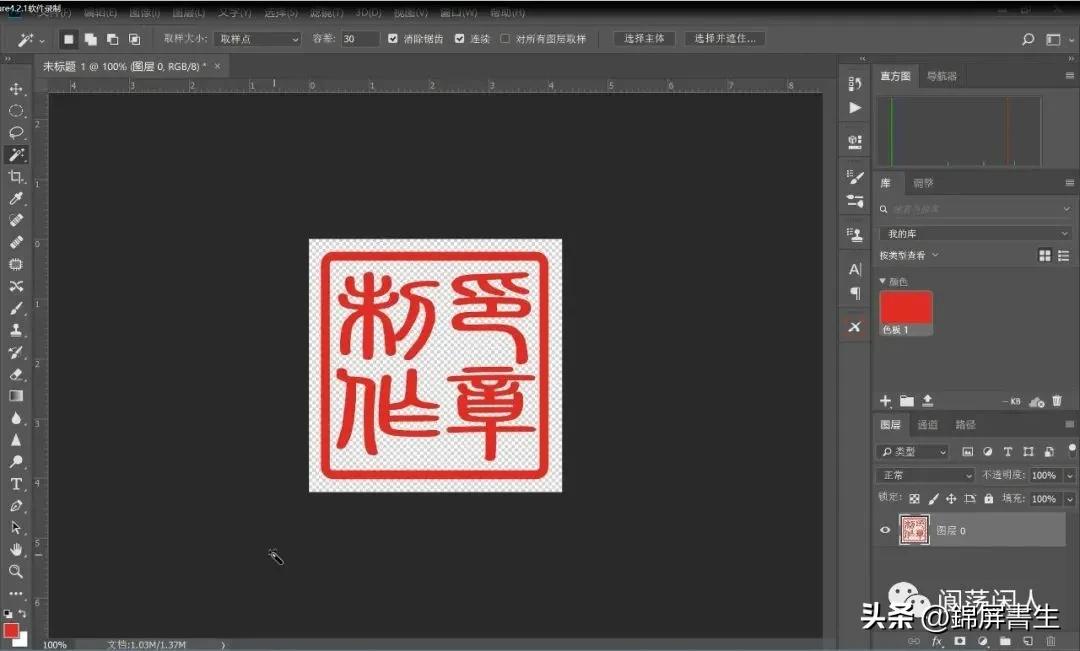Viewport: 1080px width, 651px height.
Task: Click the lock transparent pixels icon
Action: [x=914, y=499]
